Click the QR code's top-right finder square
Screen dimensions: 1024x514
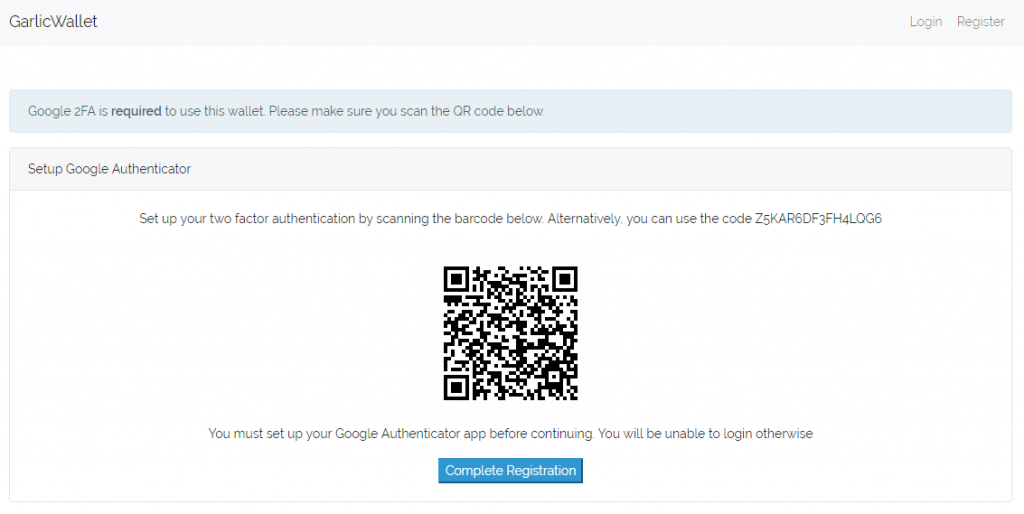pos(565,279)
